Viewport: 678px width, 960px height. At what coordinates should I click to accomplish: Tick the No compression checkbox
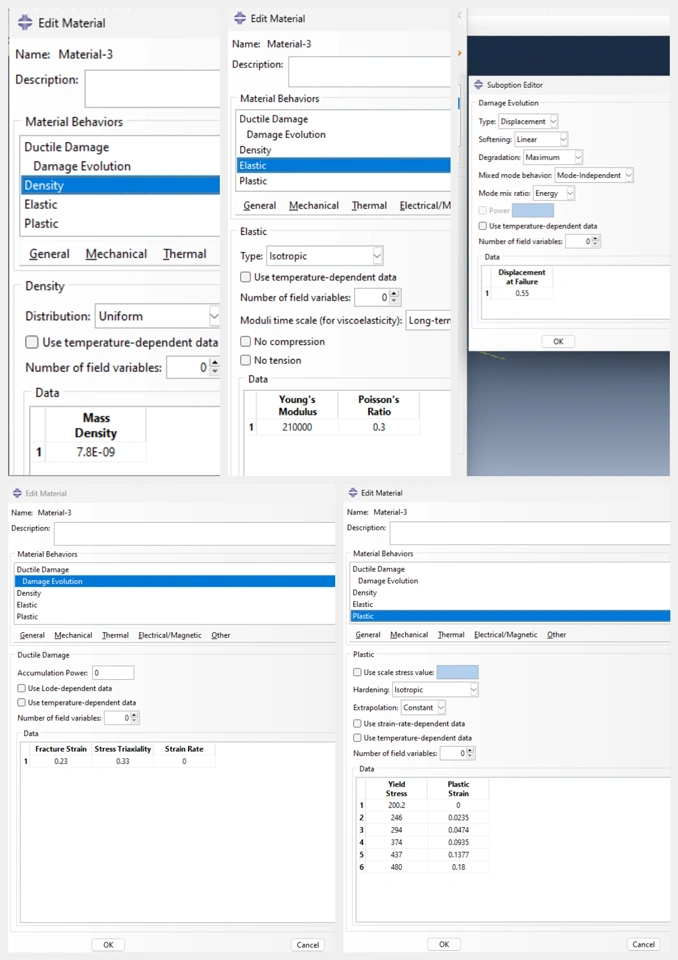246,342
